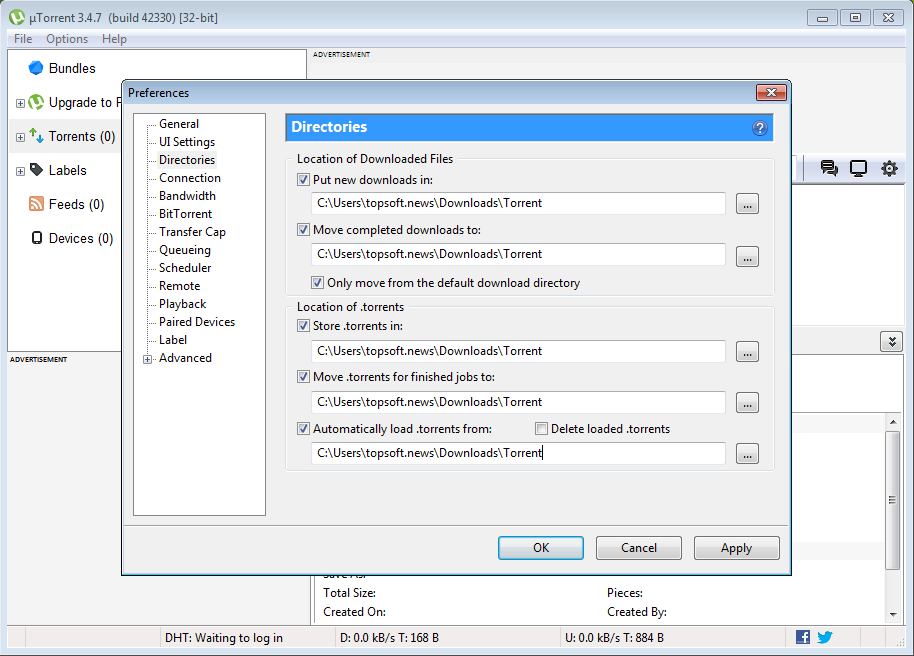
Task: Select Scheduler in preferences tree
Action: [185, 268]
